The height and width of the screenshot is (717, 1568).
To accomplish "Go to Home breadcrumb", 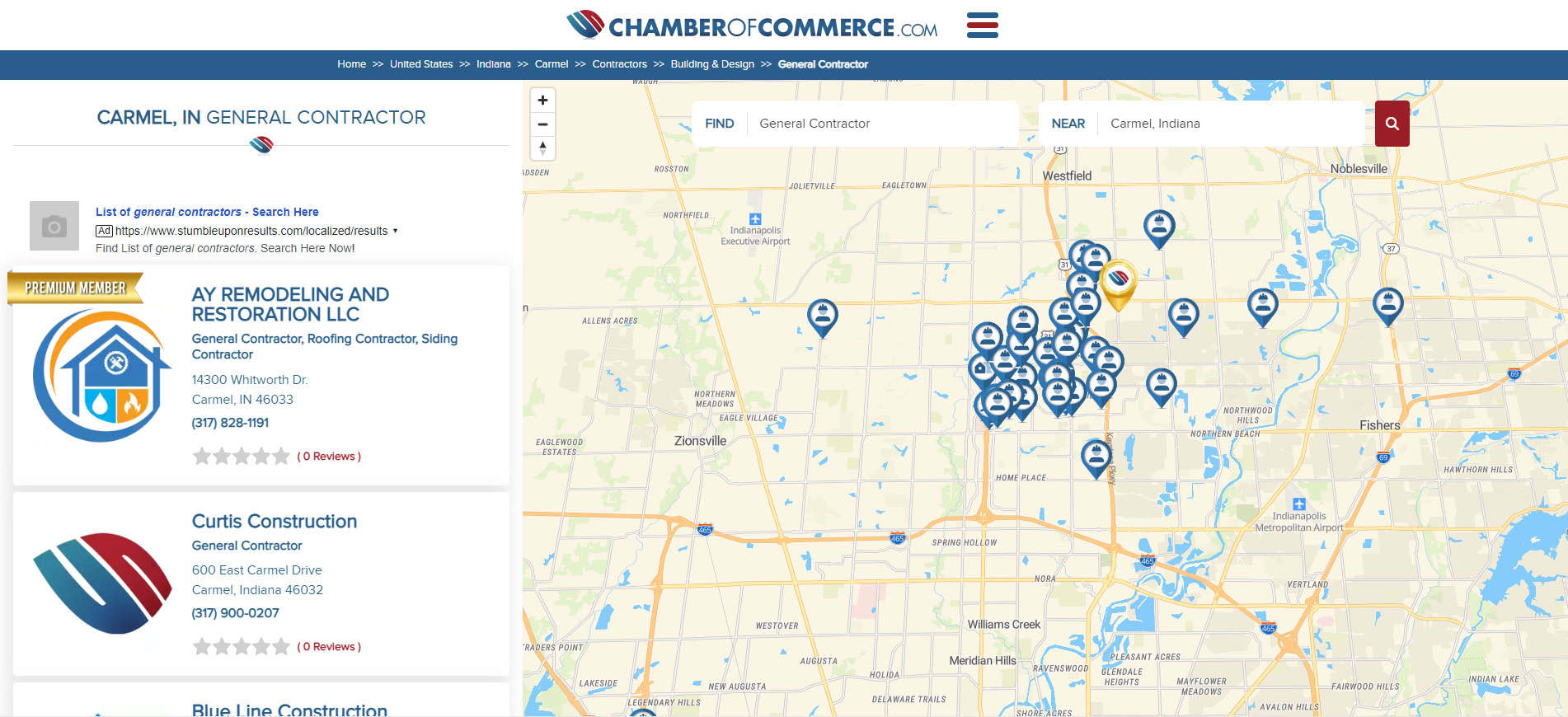I will [x=351, y=64].
